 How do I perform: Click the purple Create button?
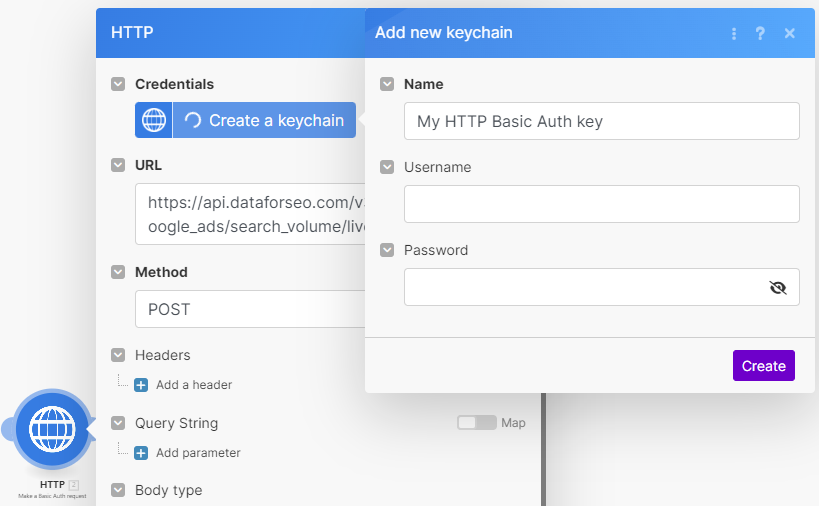[764, 366]
